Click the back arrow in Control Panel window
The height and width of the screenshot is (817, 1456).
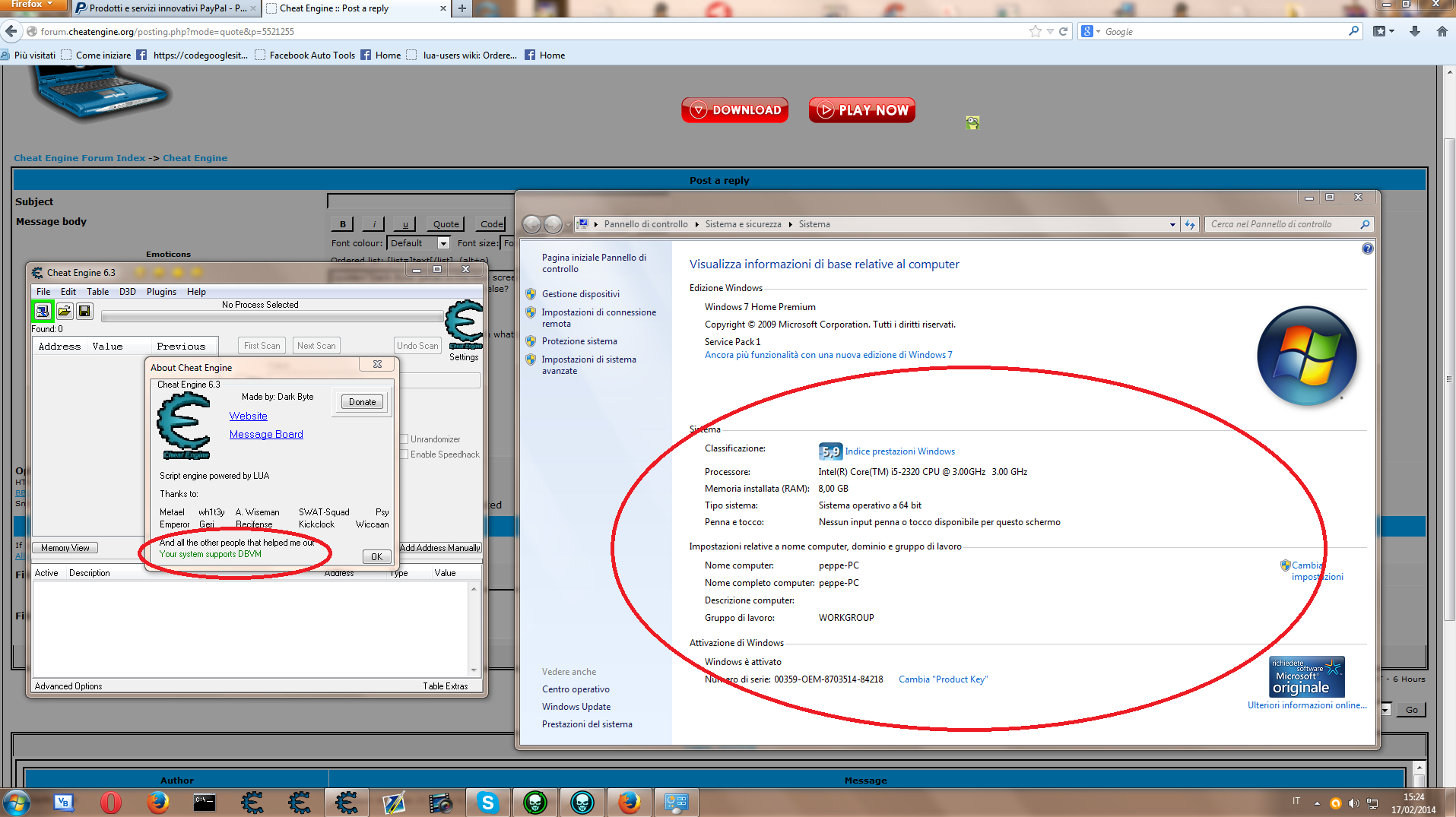tap(532, 224)
